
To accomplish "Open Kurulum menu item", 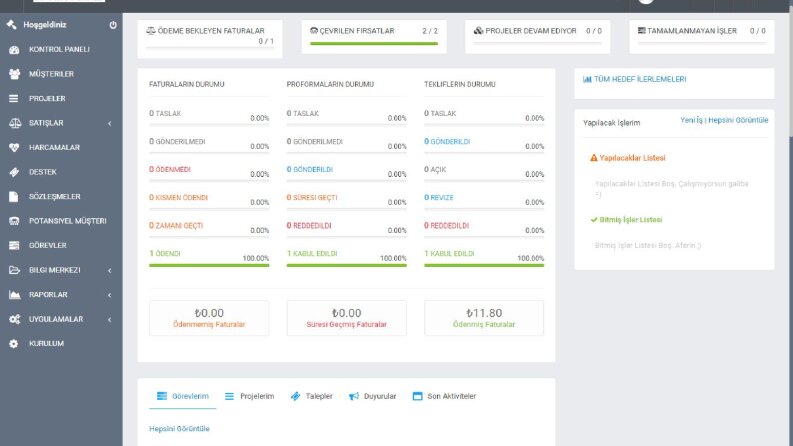I will coord(61,343).
